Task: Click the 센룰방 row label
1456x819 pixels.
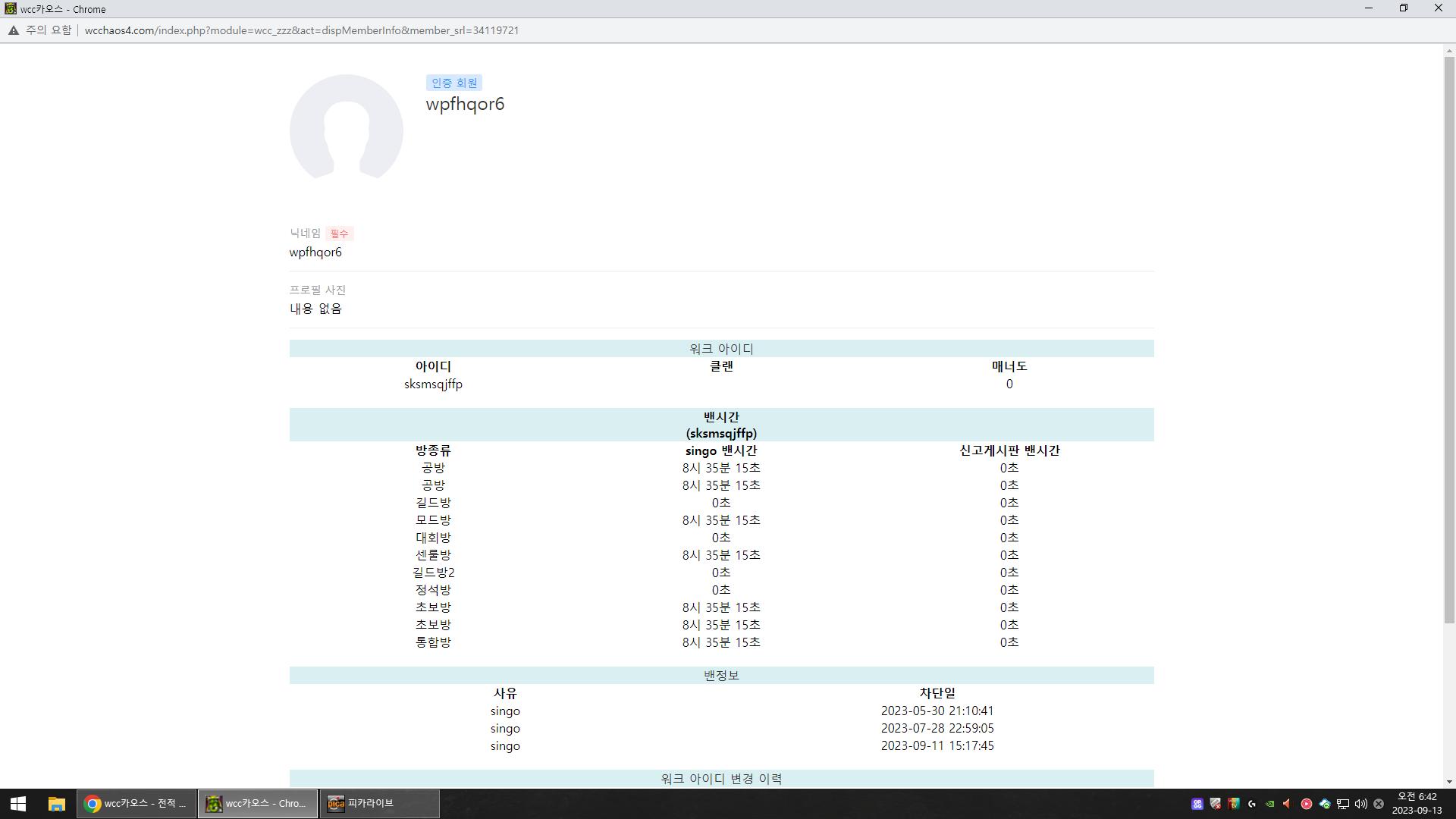Action: 433,555
